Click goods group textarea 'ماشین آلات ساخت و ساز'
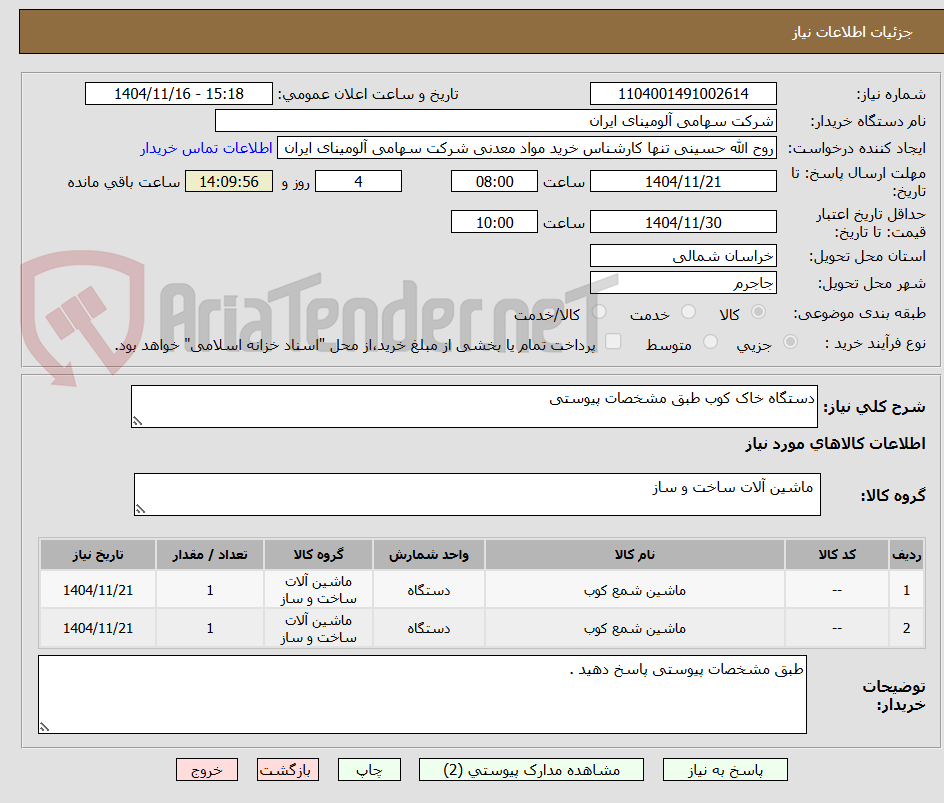944x803 pixels. pos(477,494)
